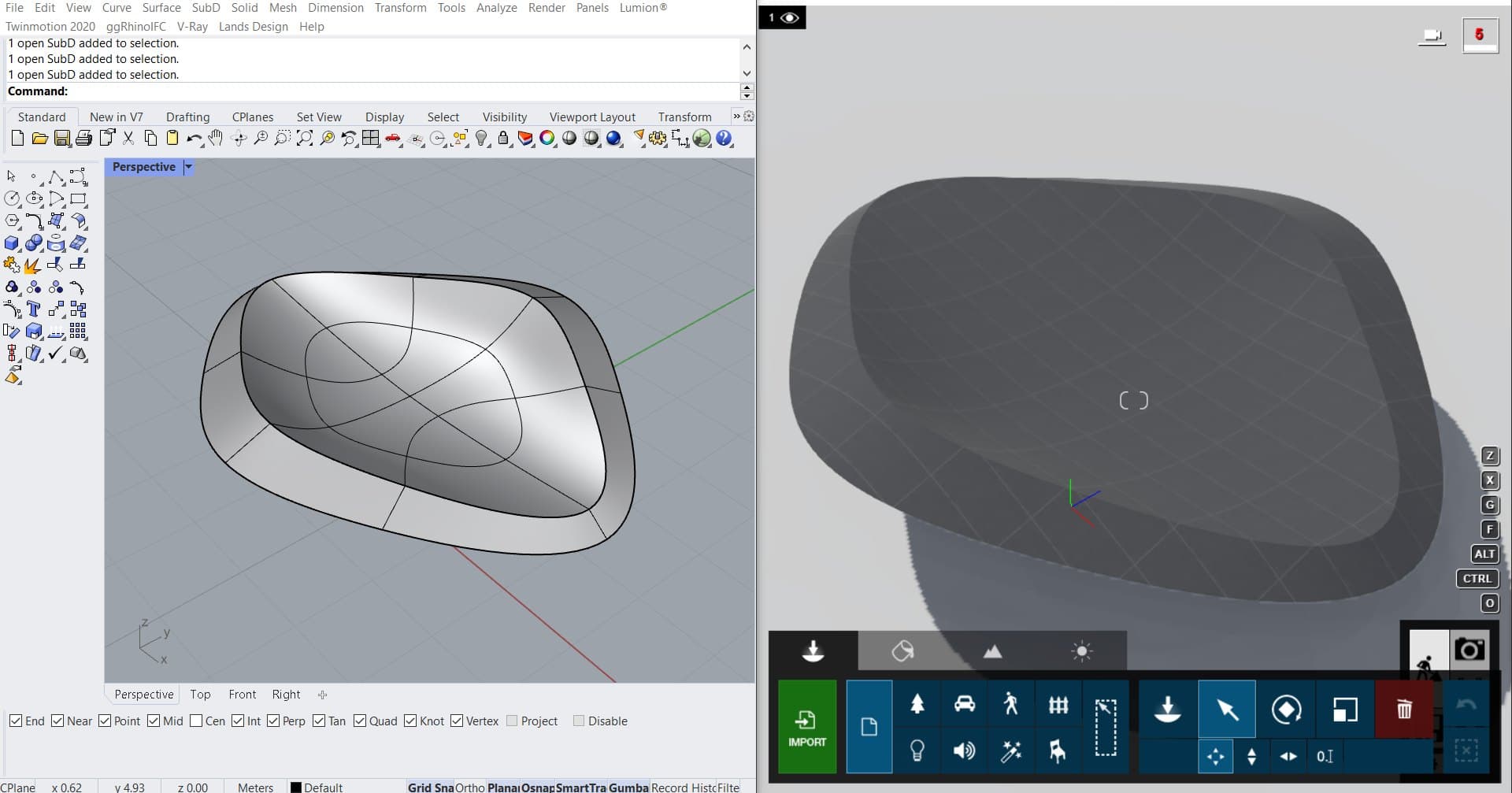
Task: Toggle Ortho in the status bar
Action: tap(469, 787)
